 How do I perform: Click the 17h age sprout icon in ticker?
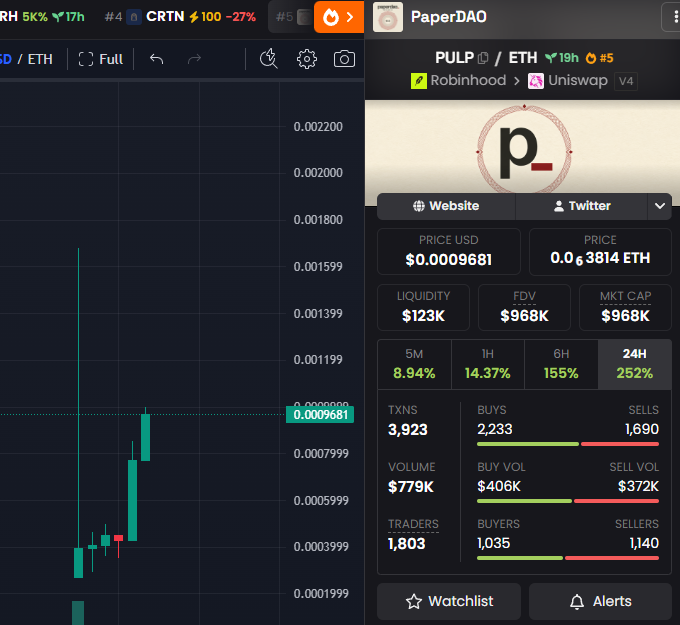point(58,17)
